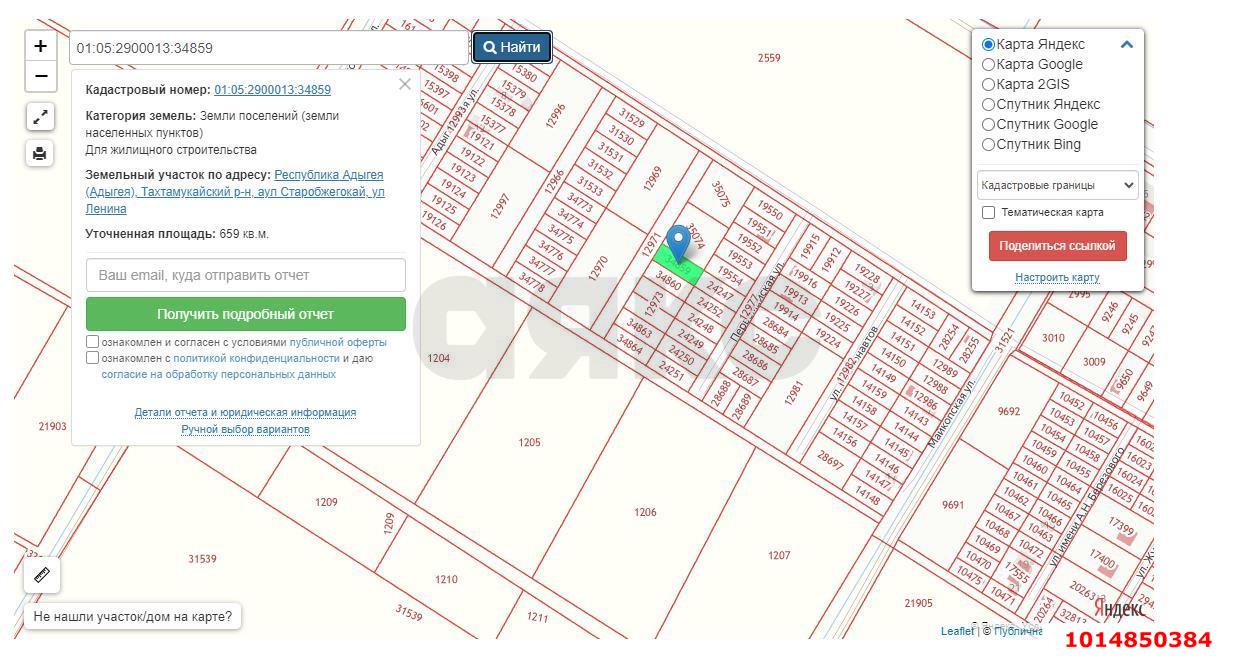
Task: Select Карта Google map layer
Action: (x=989, y=65)
